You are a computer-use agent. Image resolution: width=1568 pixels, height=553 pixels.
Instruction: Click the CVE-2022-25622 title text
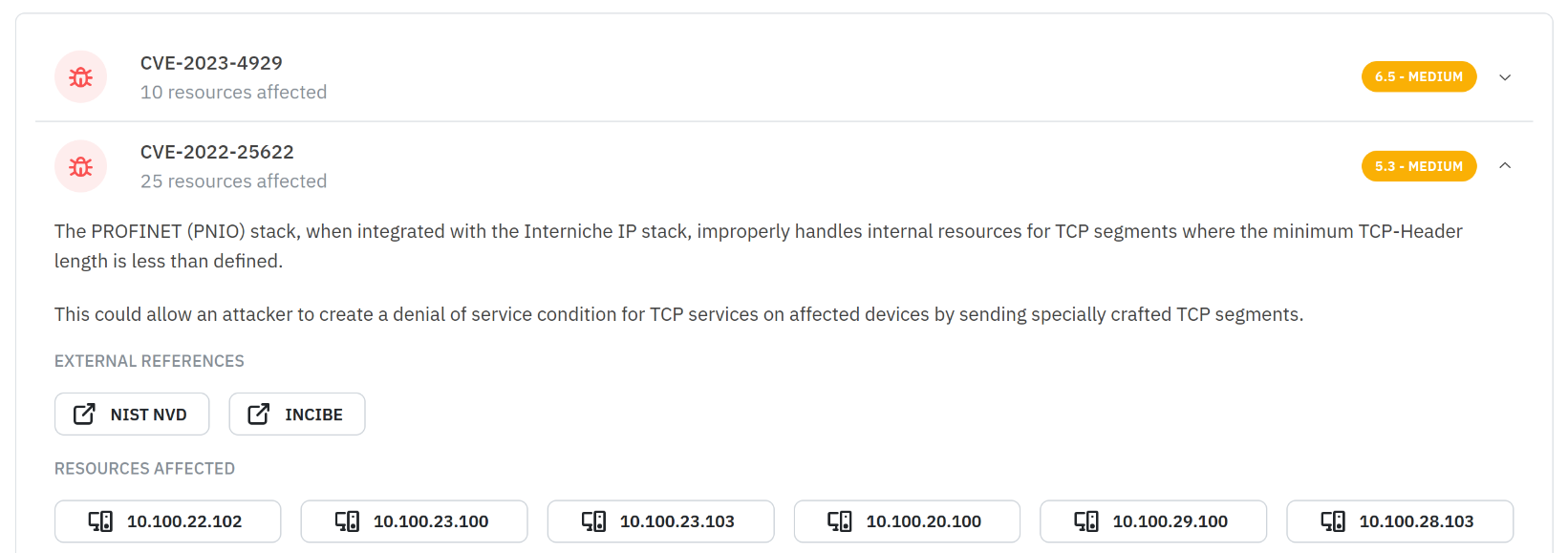click(x=217, y=152)
